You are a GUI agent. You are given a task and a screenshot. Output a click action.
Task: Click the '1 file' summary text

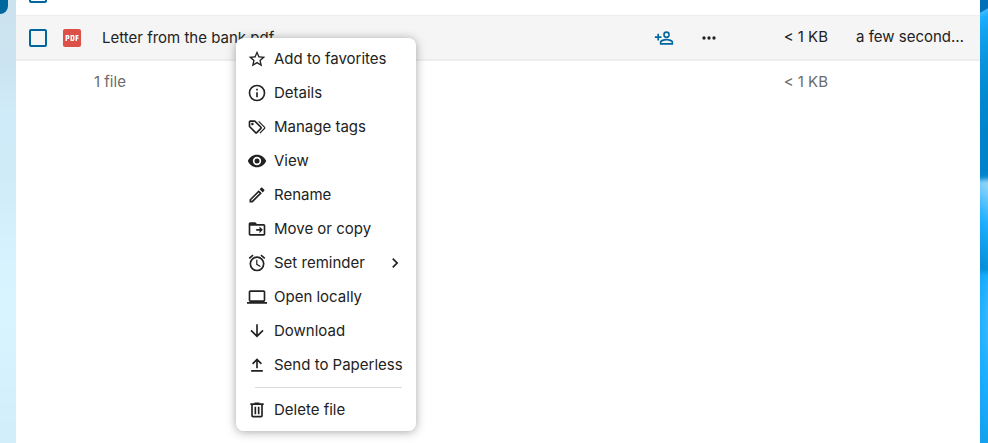tap(110, 81)
